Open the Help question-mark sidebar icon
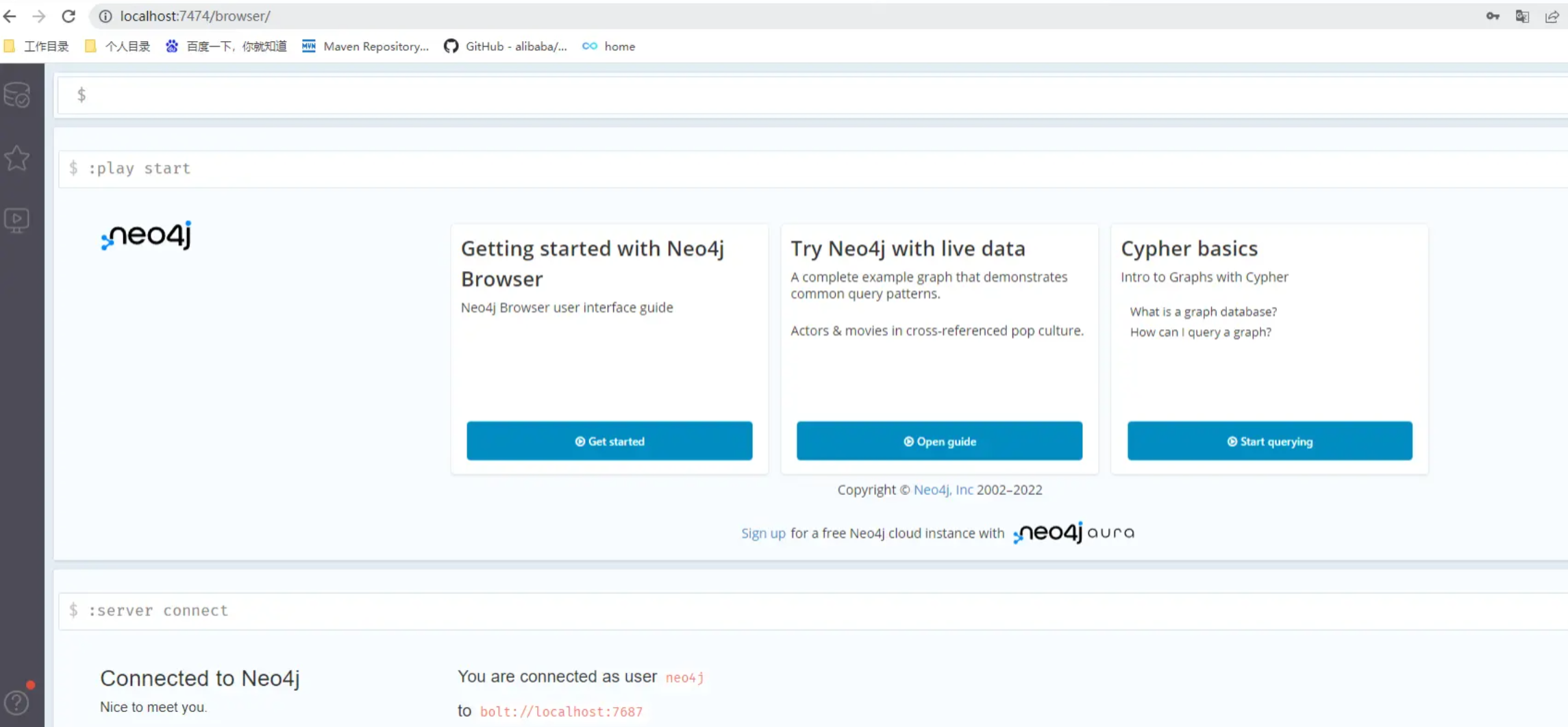The width and height of the screenshot is (1568, 727). pos(17,702)
